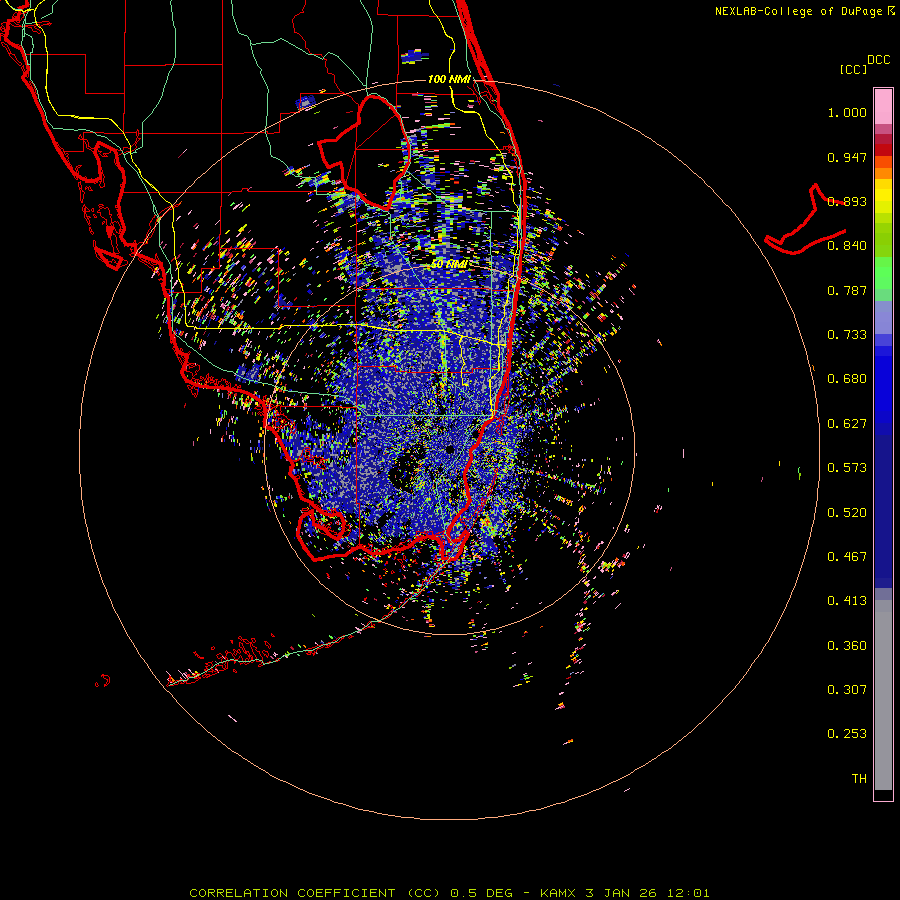
Task: Click the TH threshold label
Action: pos(859,779)
